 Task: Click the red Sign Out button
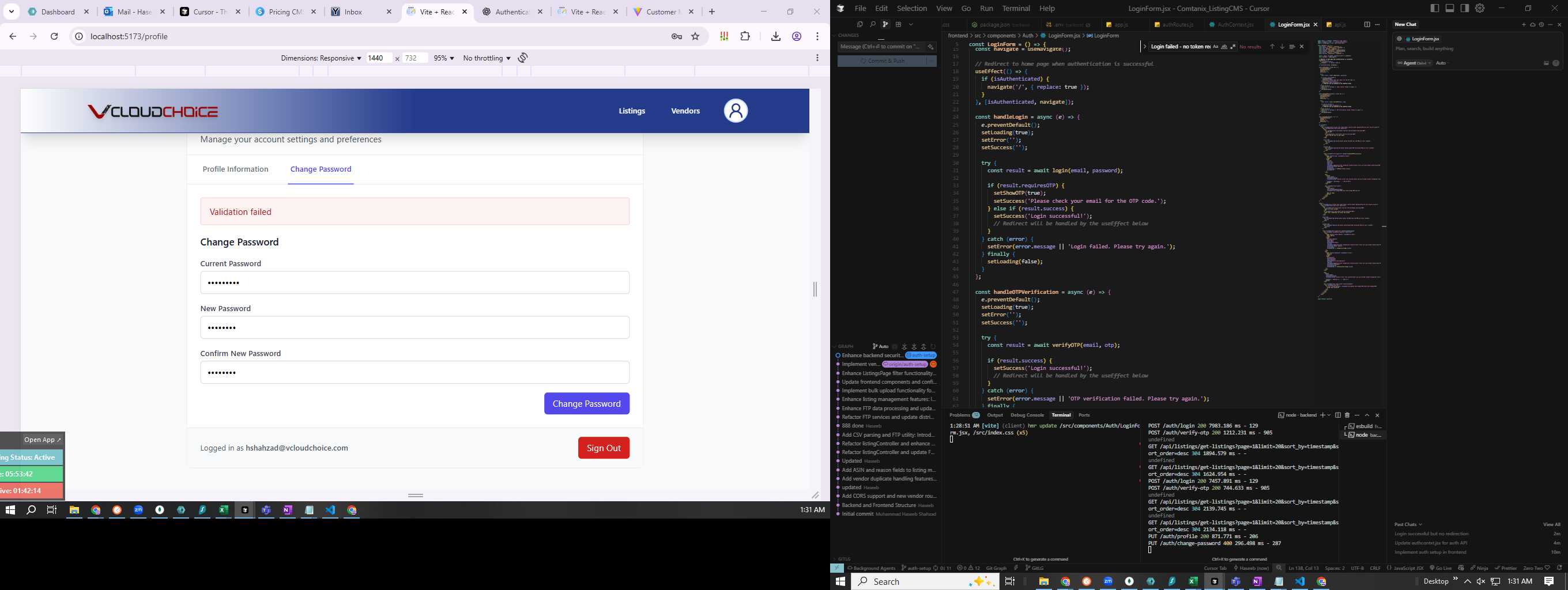coord(604,448)
